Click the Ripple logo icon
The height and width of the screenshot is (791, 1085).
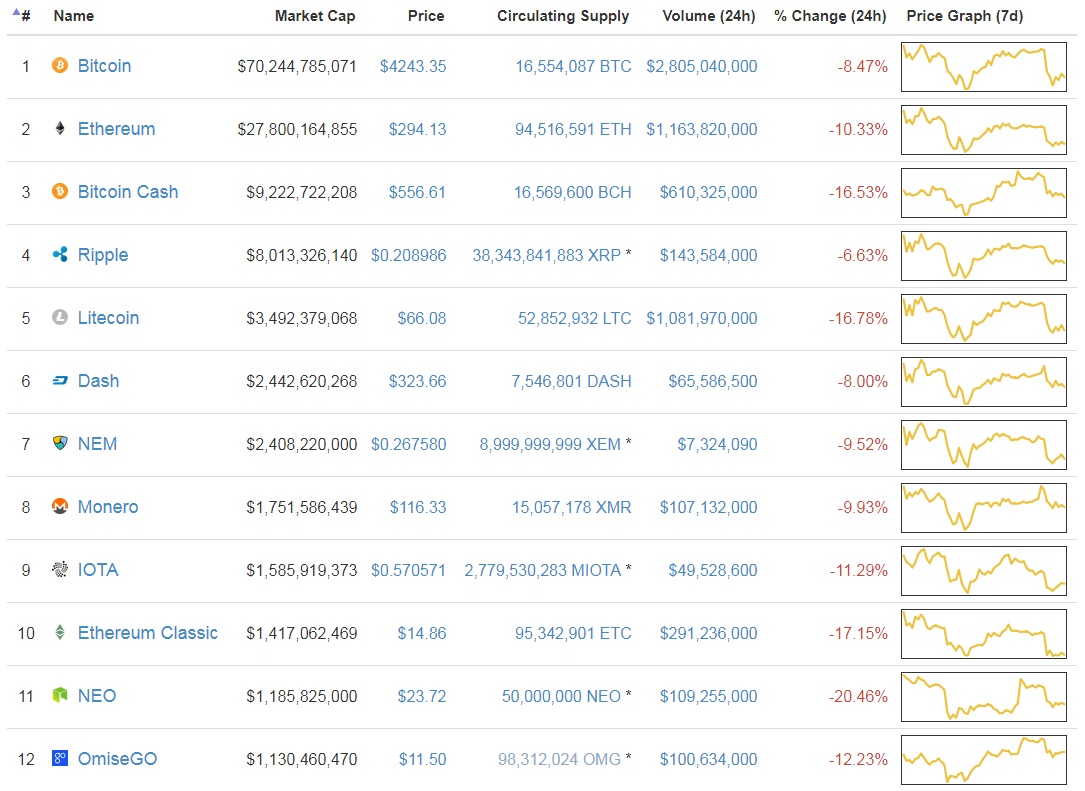(60, 255)
